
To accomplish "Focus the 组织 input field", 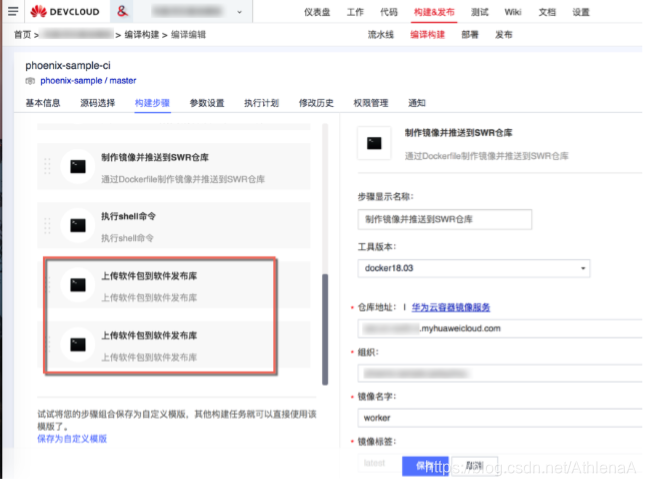I will (x=500, y=374).
